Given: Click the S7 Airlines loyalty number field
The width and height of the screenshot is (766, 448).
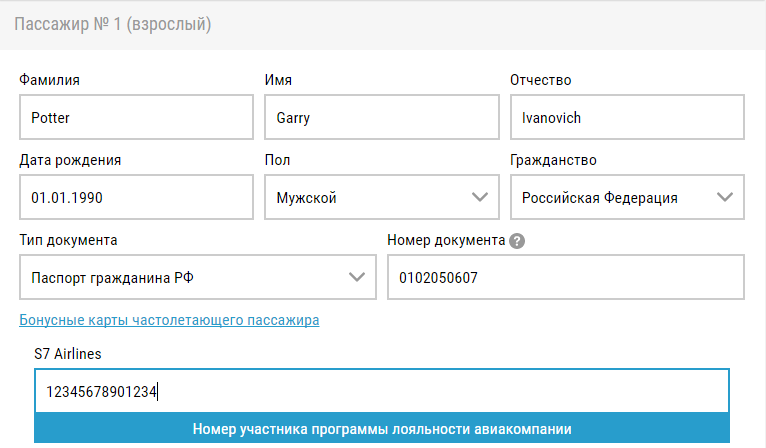Looking at the screenshot, I should click(x=382, y=391).
